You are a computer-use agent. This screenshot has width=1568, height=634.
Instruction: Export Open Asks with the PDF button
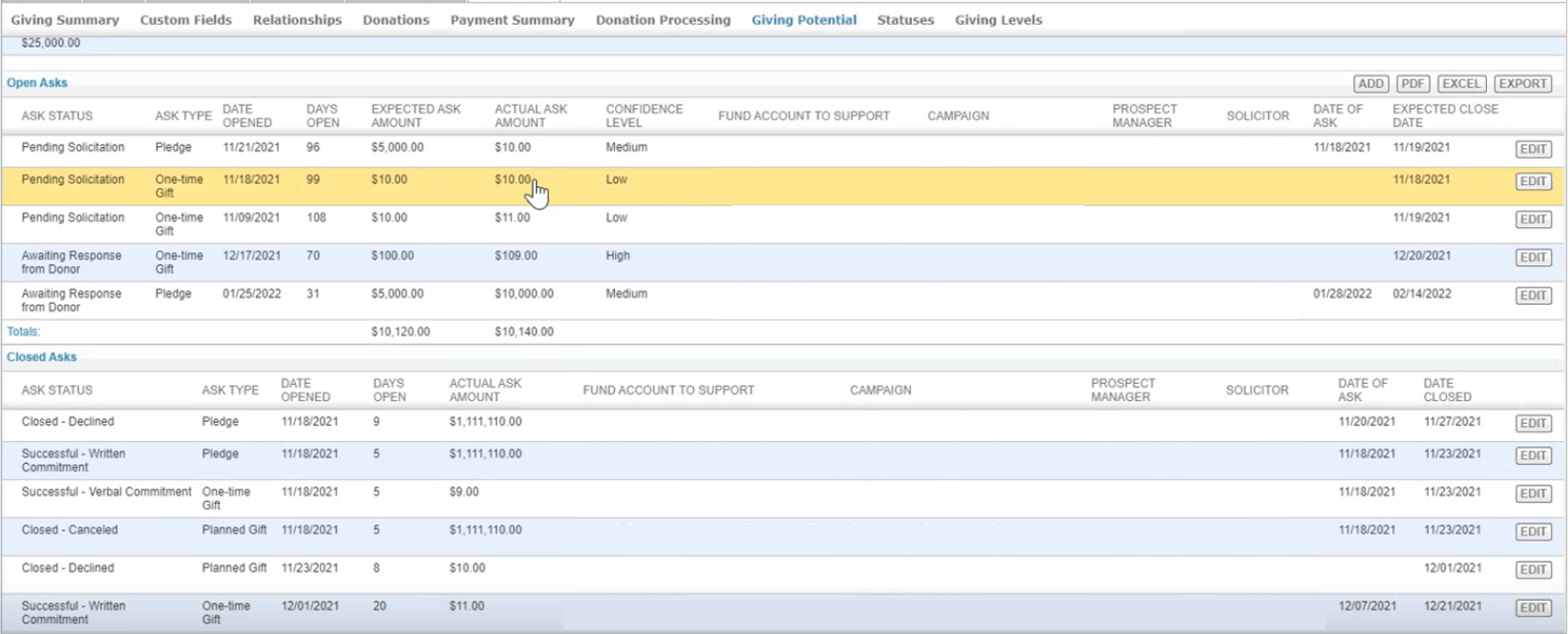[x=1413, y=84]
